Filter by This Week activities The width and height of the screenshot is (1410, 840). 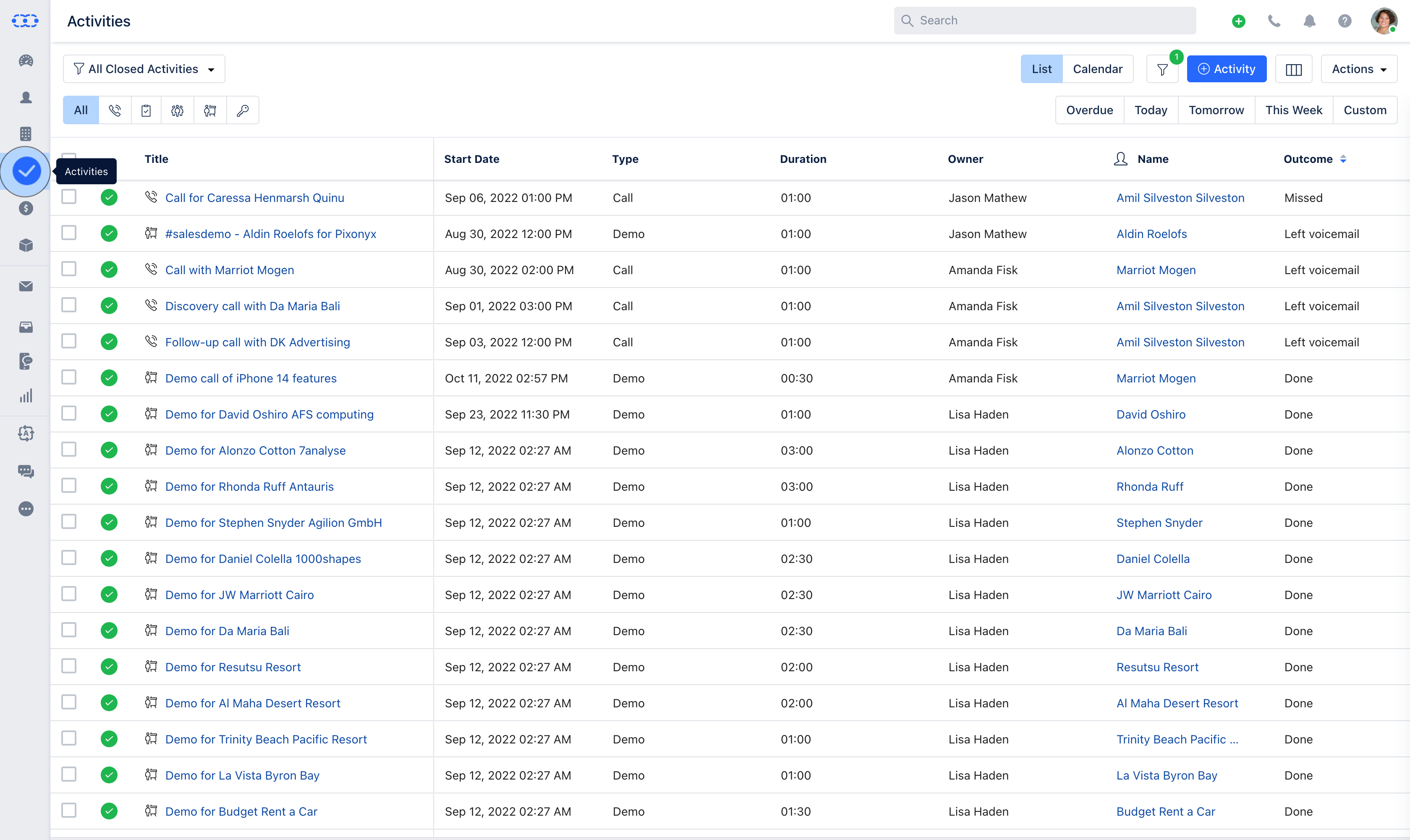[x=1294, y=110]
